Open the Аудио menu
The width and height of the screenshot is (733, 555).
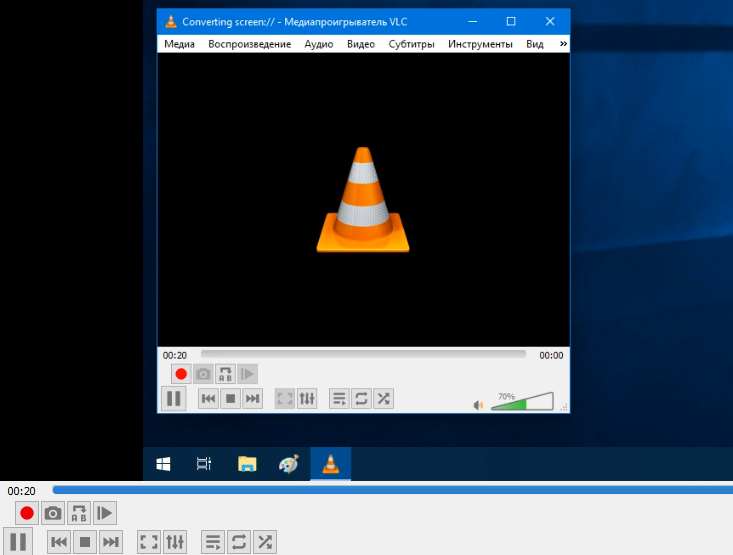318,44
